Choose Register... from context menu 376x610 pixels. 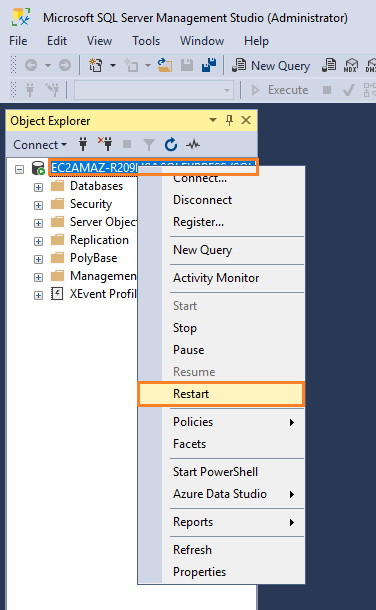(222, 222)
